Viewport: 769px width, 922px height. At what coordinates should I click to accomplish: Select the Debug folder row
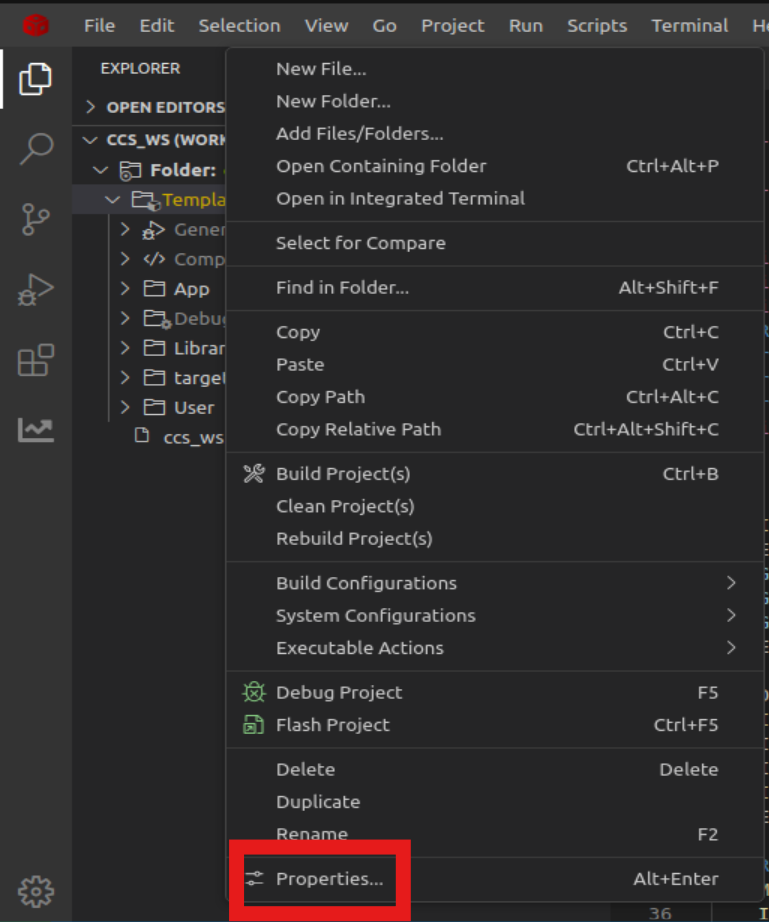[x=149, y=318]
